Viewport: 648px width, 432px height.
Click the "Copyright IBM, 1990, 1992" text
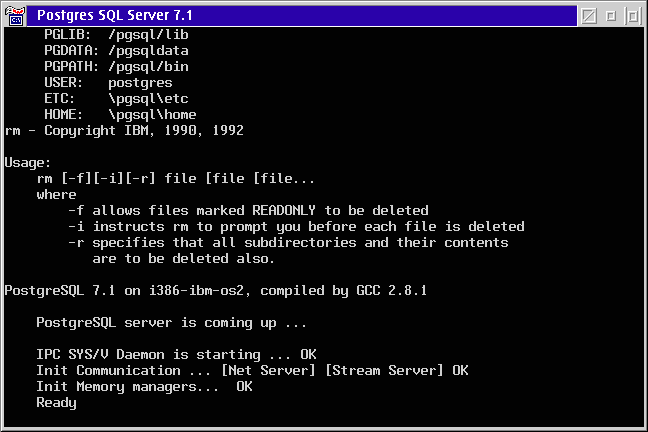pos(144,131)
